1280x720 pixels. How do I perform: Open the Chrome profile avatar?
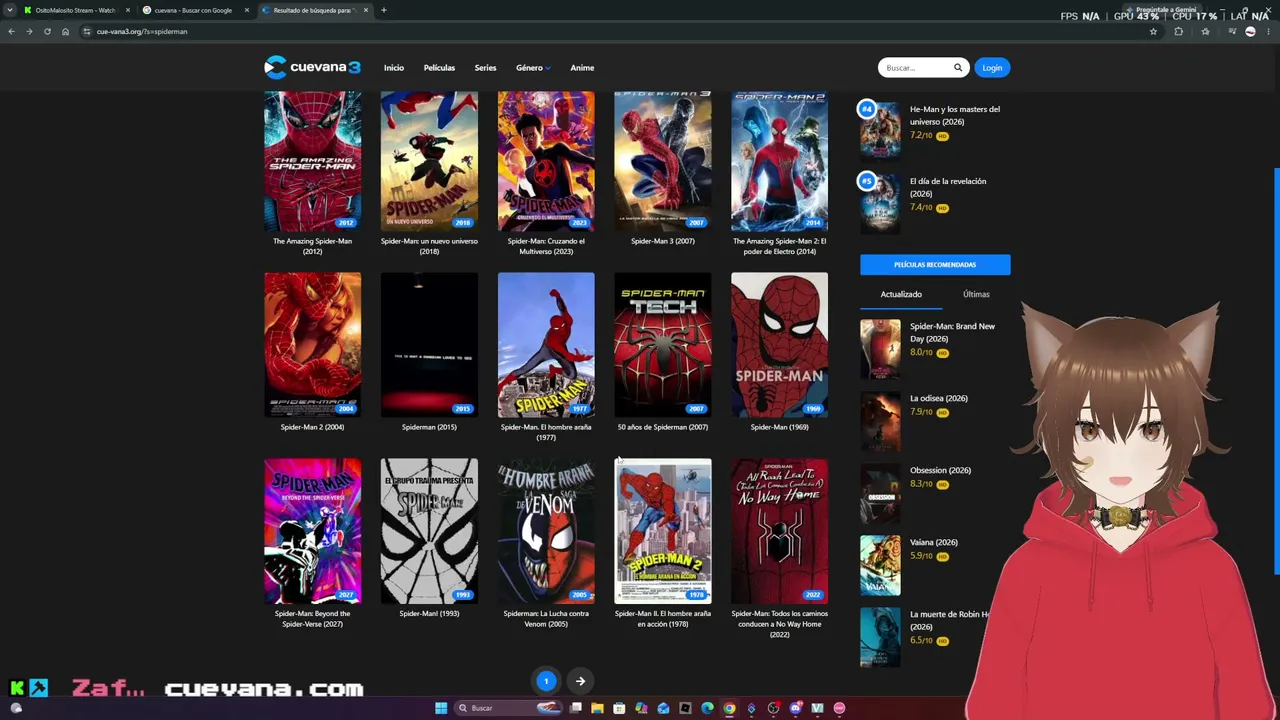pos(1250,31)
